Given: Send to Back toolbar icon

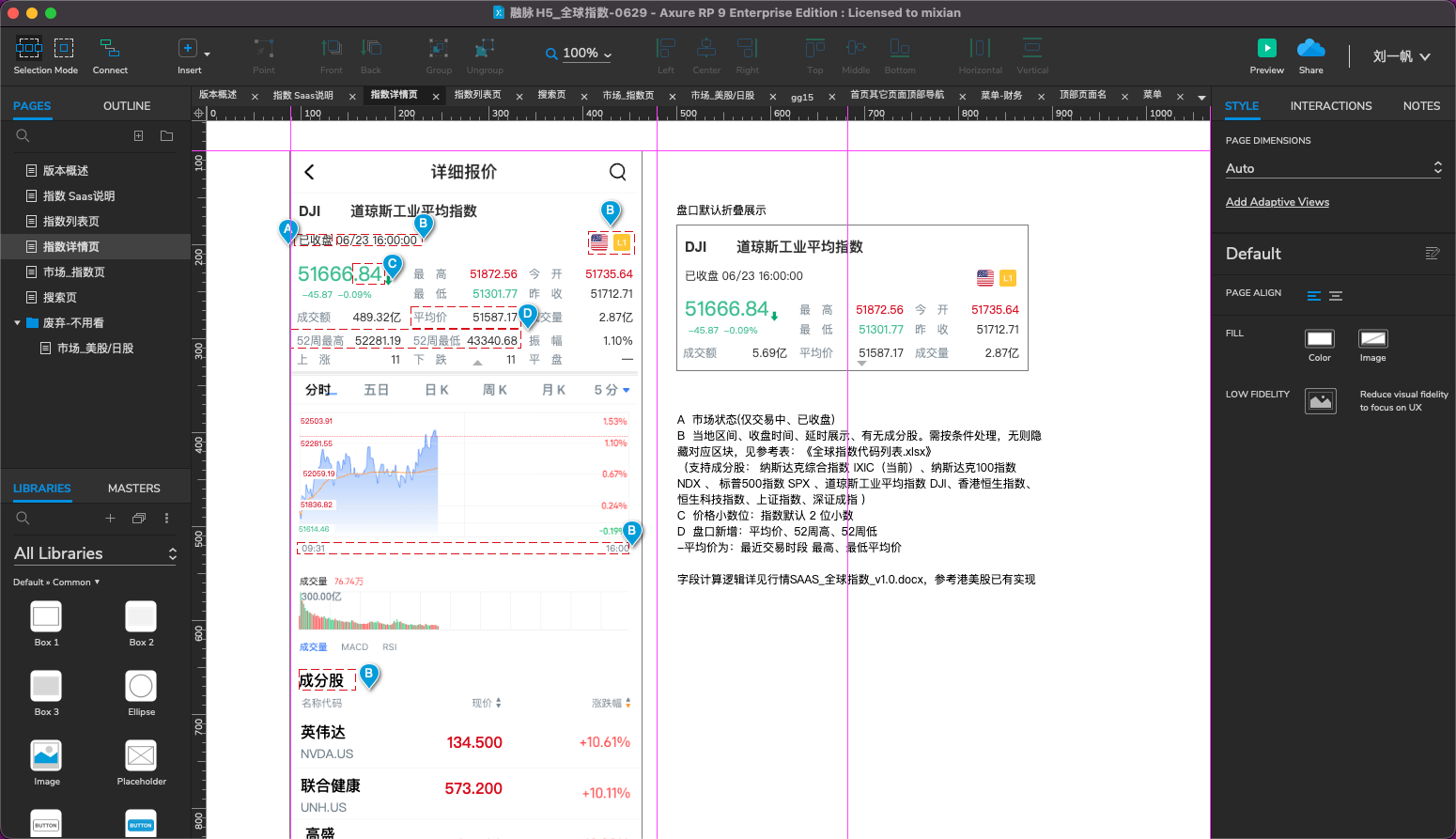Looking at the screenshot, I should [371, 48].
